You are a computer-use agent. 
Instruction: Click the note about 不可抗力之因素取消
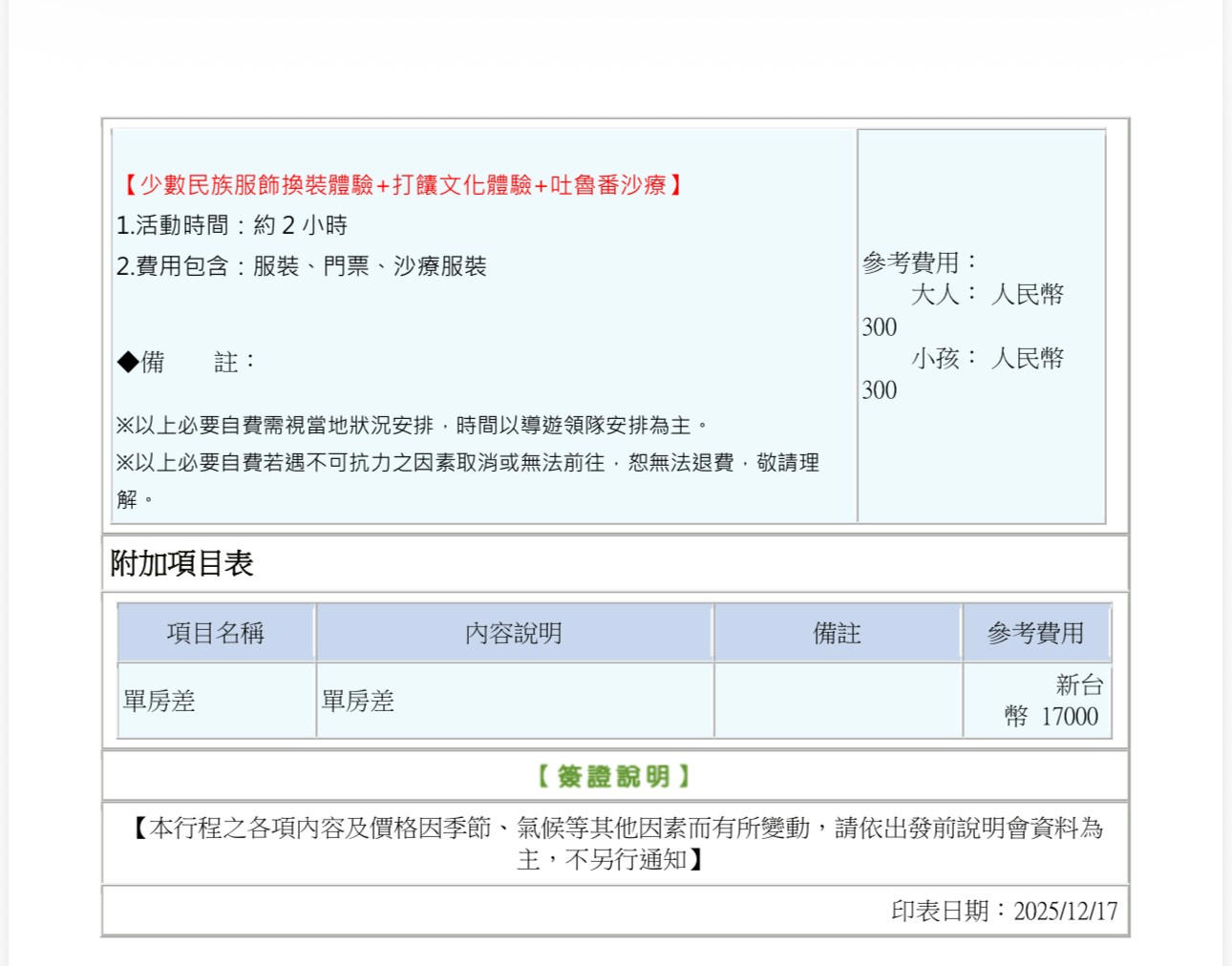pos(467,463)
